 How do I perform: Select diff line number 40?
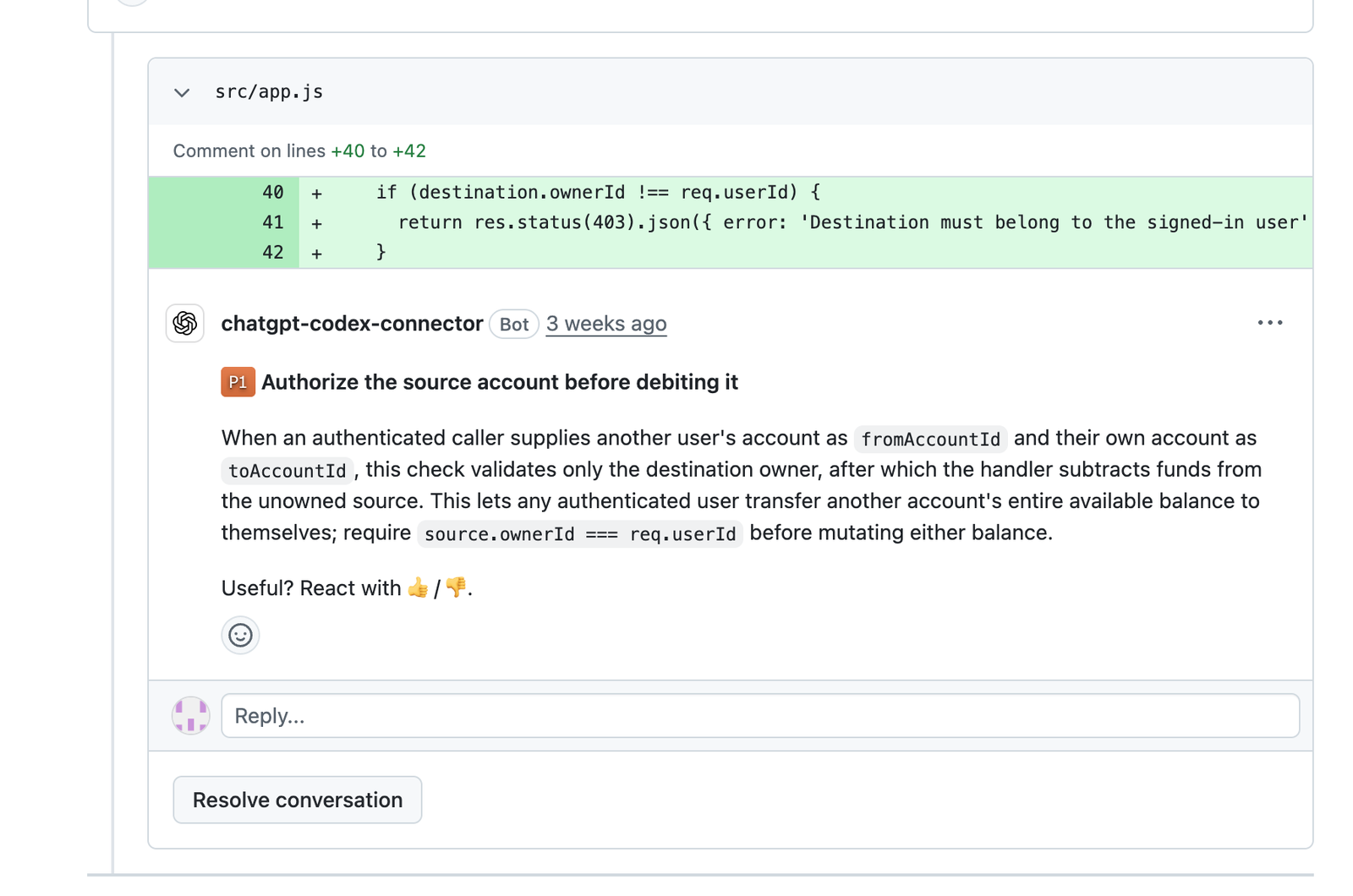[272, 193]
